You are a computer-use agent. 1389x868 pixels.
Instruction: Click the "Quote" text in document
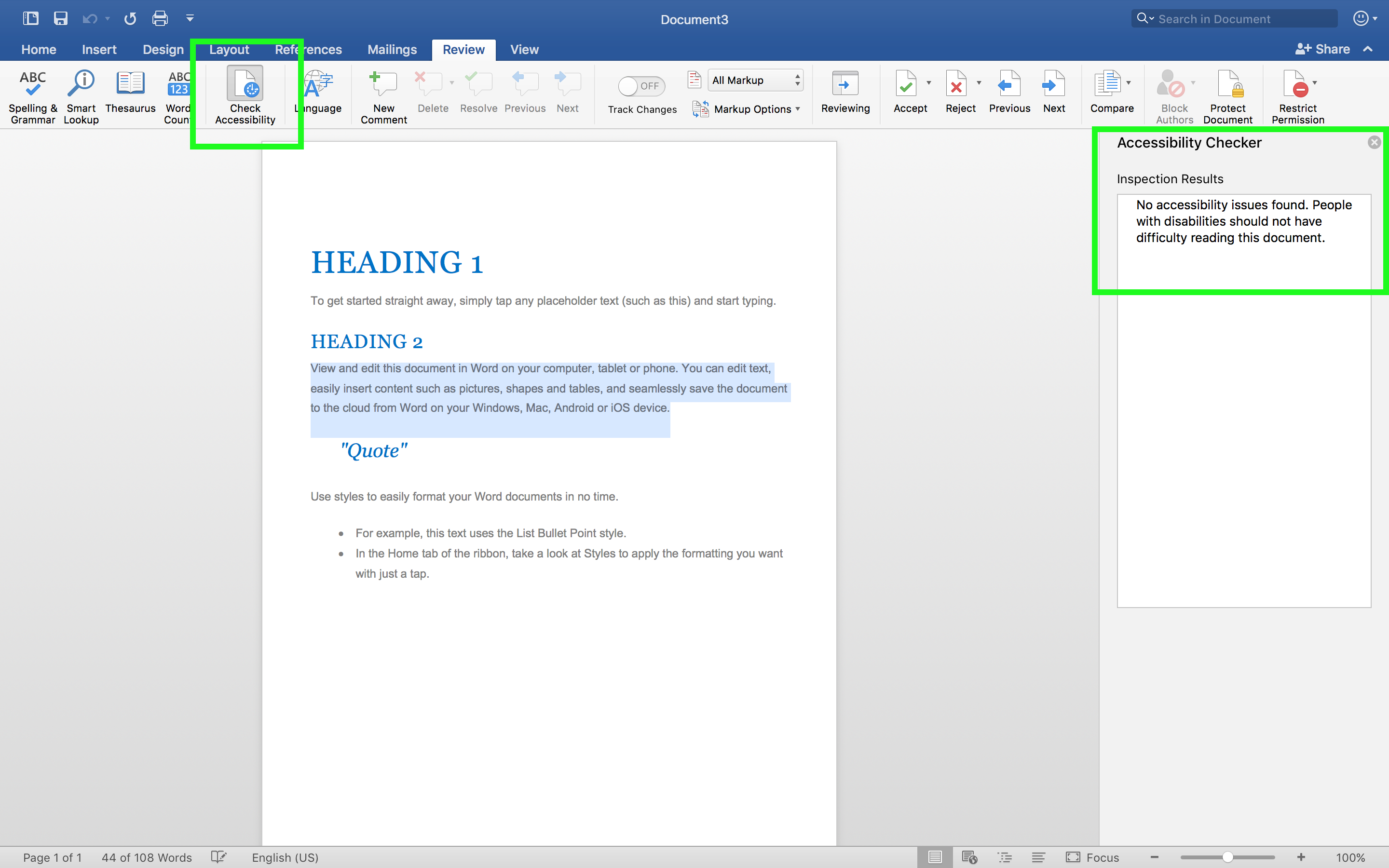click(x=374, y=451)
